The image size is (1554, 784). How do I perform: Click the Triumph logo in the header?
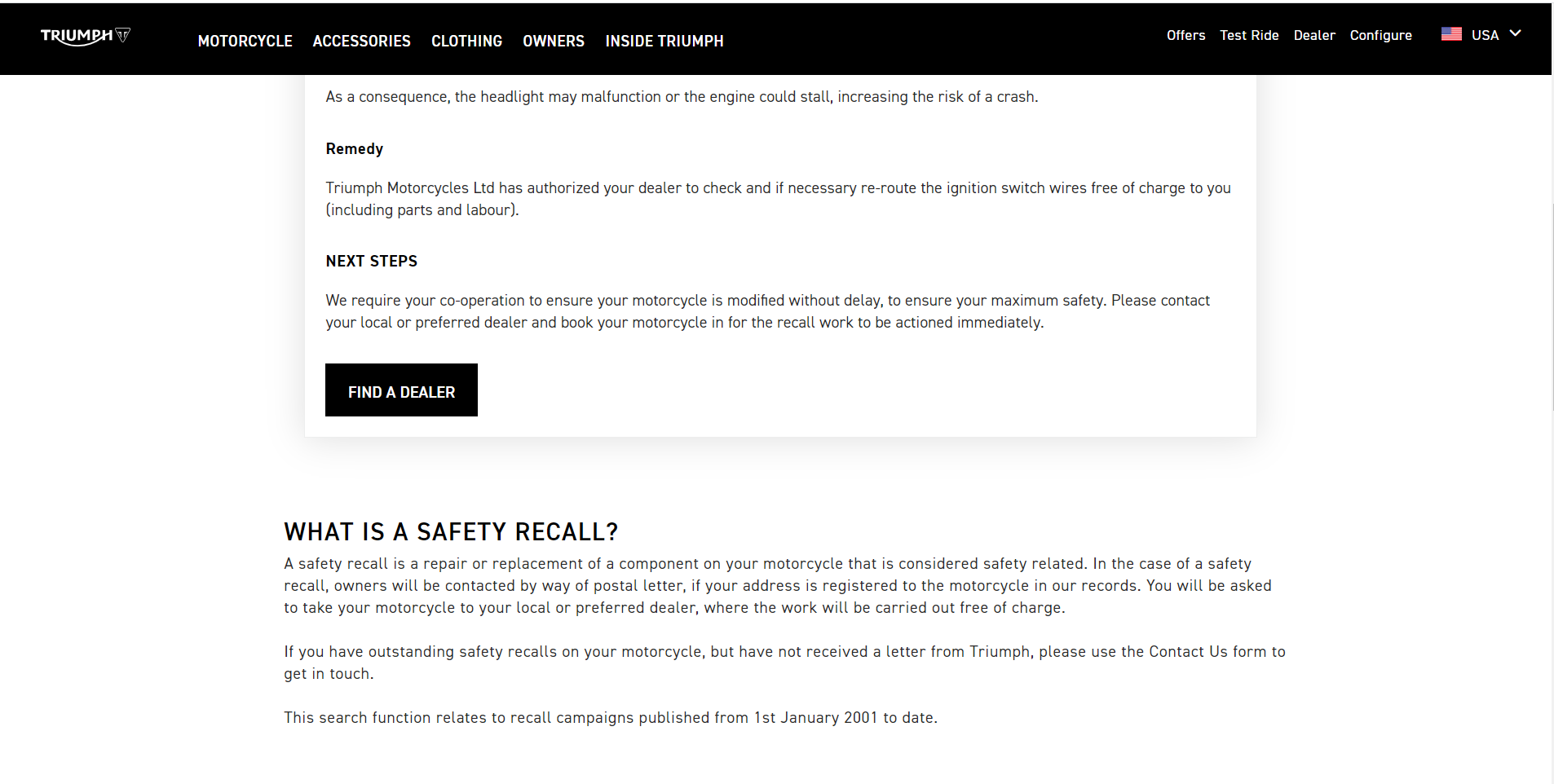click(85, 36)
